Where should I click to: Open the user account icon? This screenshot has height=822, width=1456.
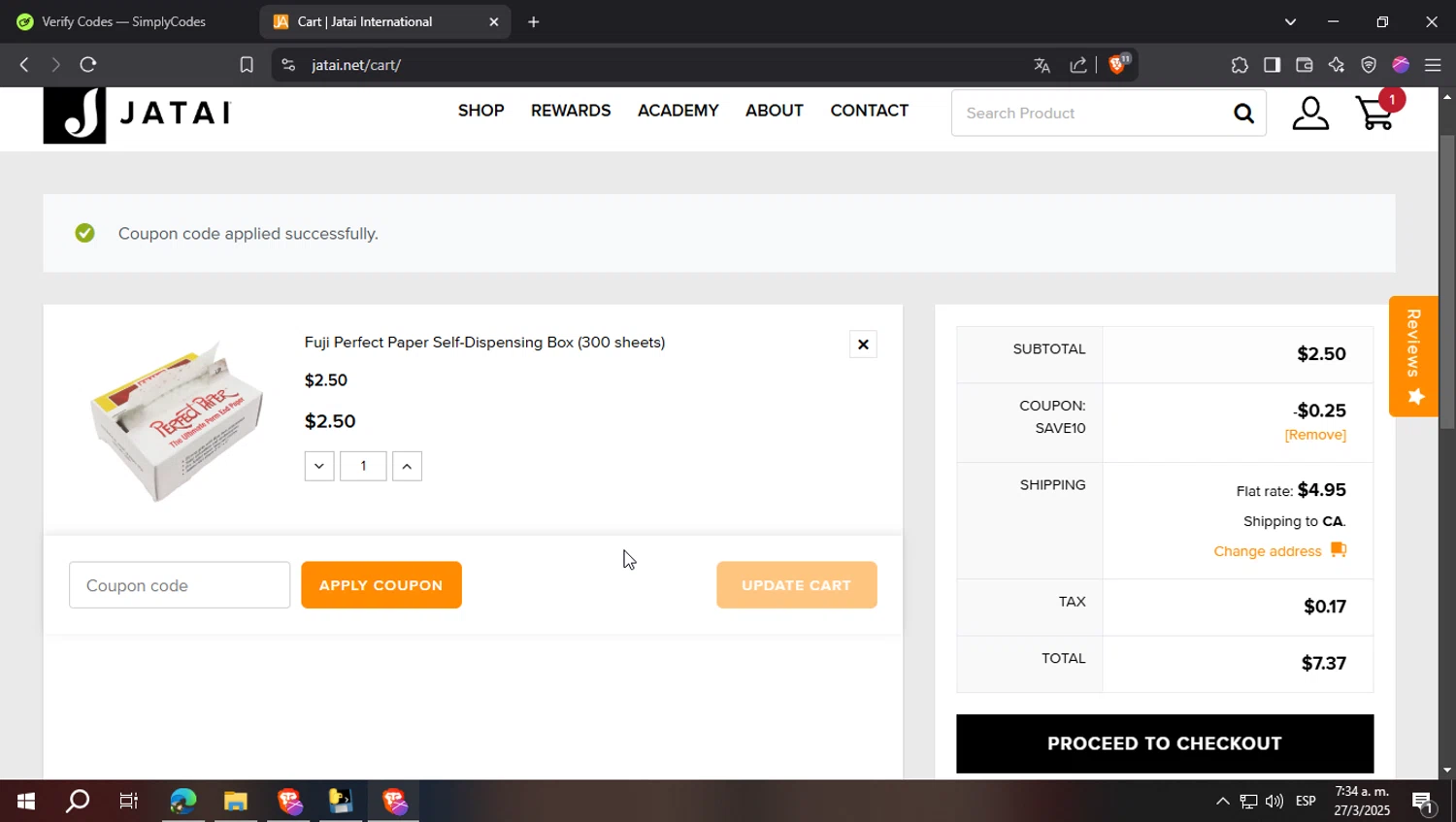click(x=1310, y=113)
